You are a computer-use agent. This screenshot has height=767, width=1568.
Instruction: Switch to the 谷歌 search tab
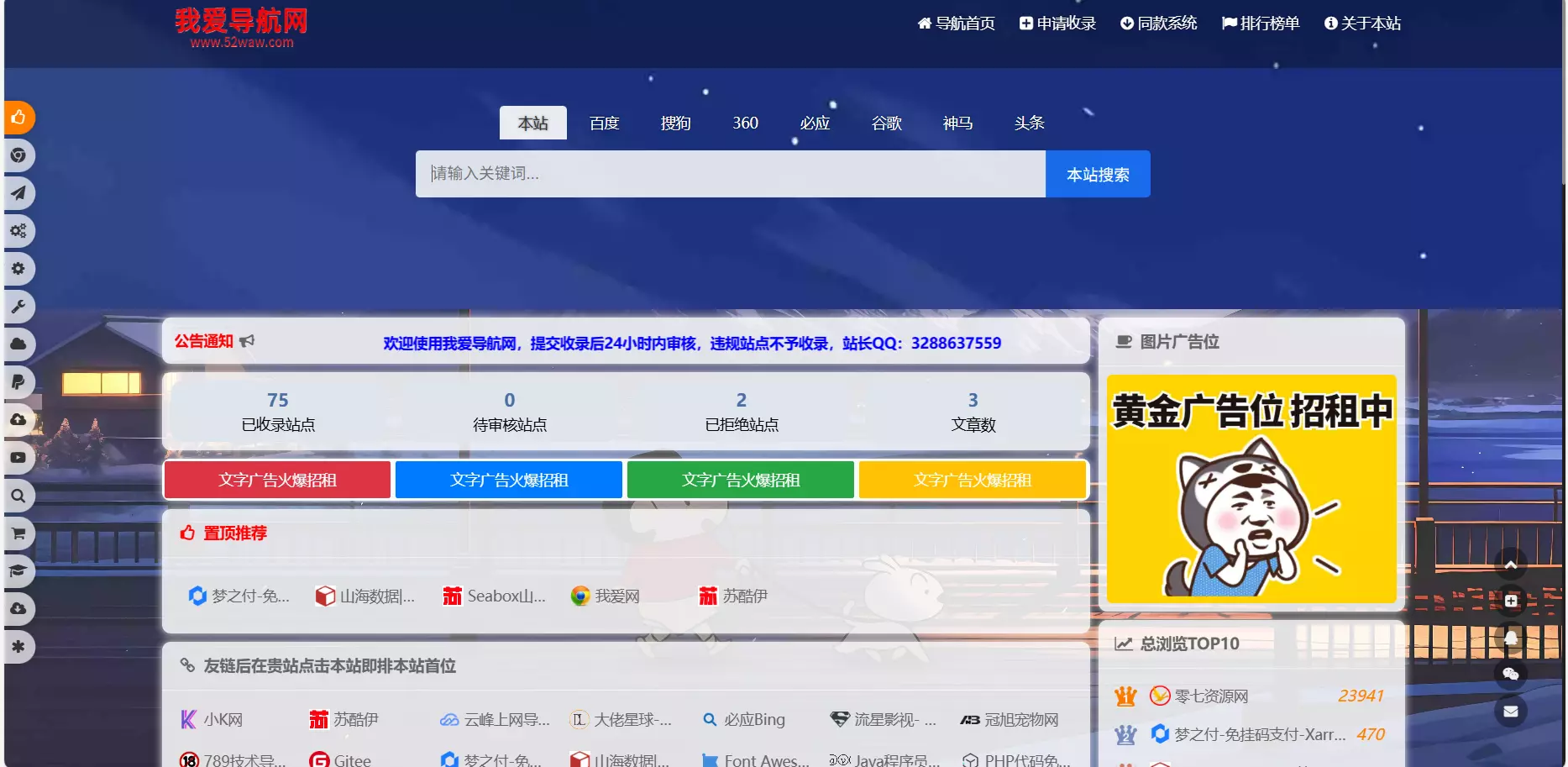coord(886,123)
